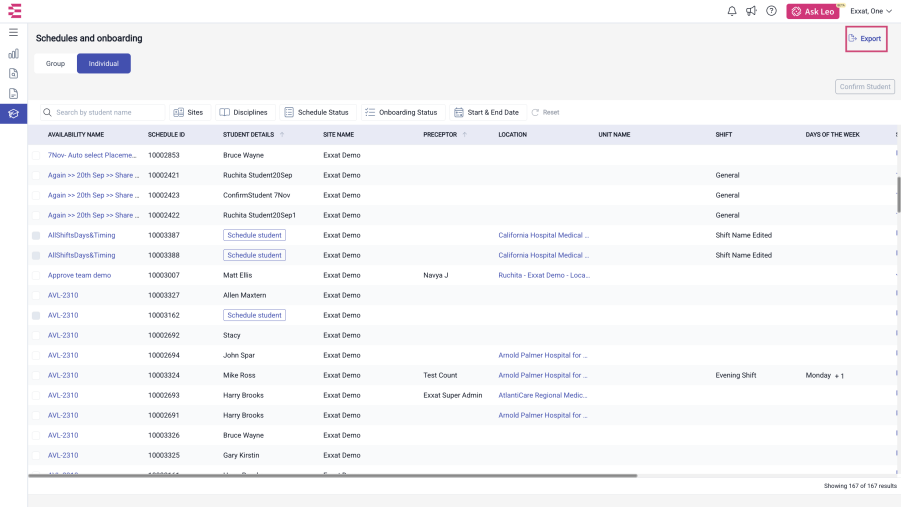The width and height of the screenshot is (902, 507).
Task: Open the Onboarding Status filter
Action: [402, 112]
